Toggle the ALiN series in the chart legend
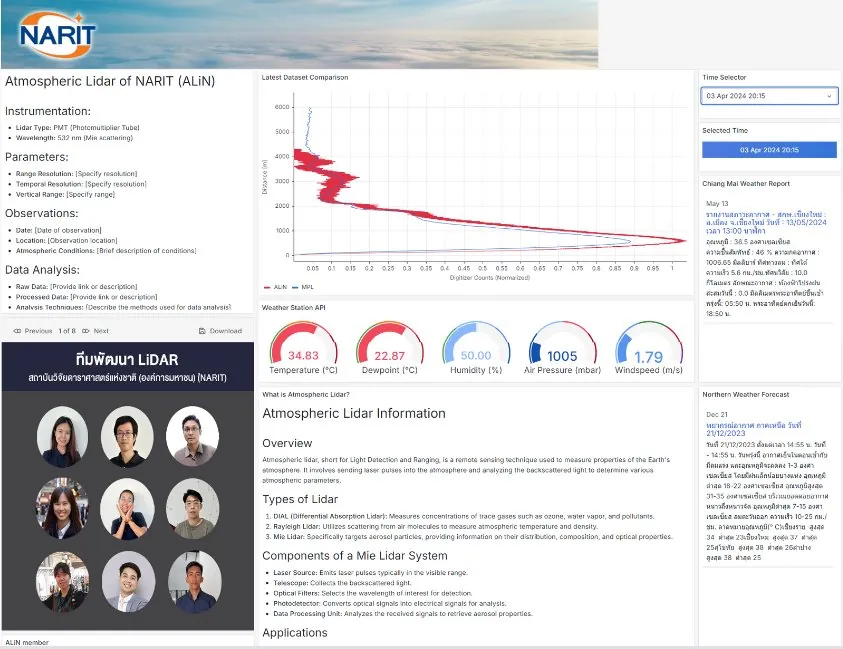The height and width of the screenshot is (649, 843). coord(276,287)
